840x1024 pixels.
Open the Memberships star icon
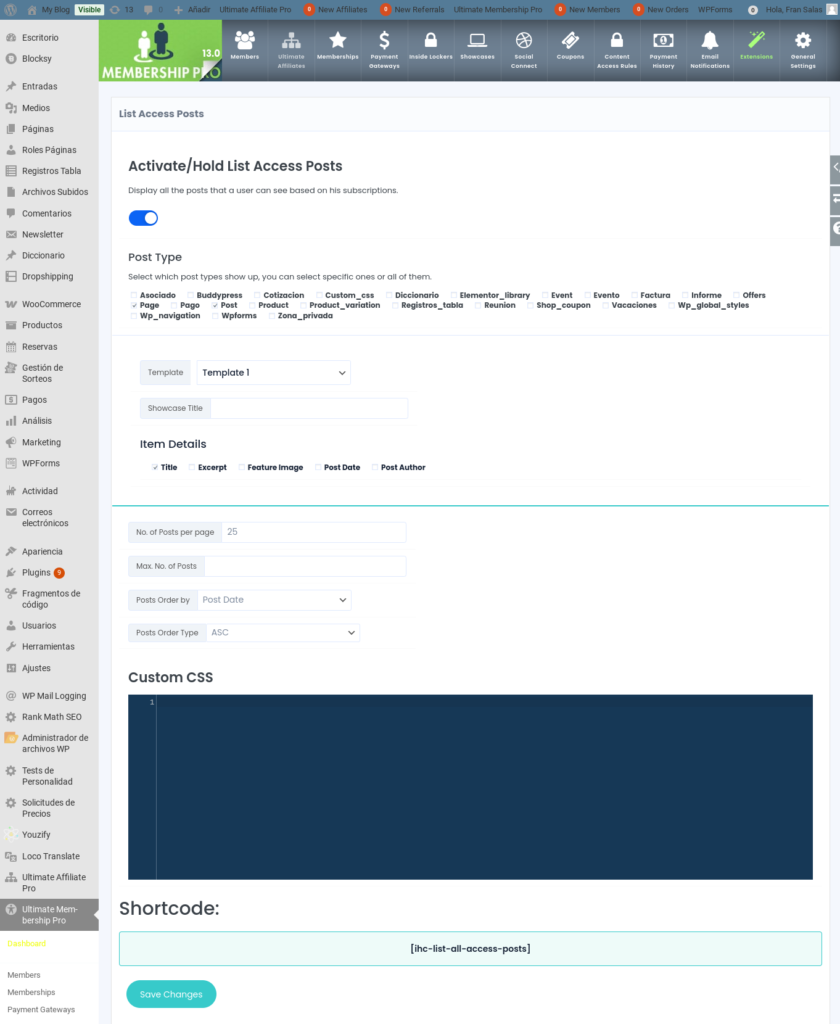click(338, 40)
